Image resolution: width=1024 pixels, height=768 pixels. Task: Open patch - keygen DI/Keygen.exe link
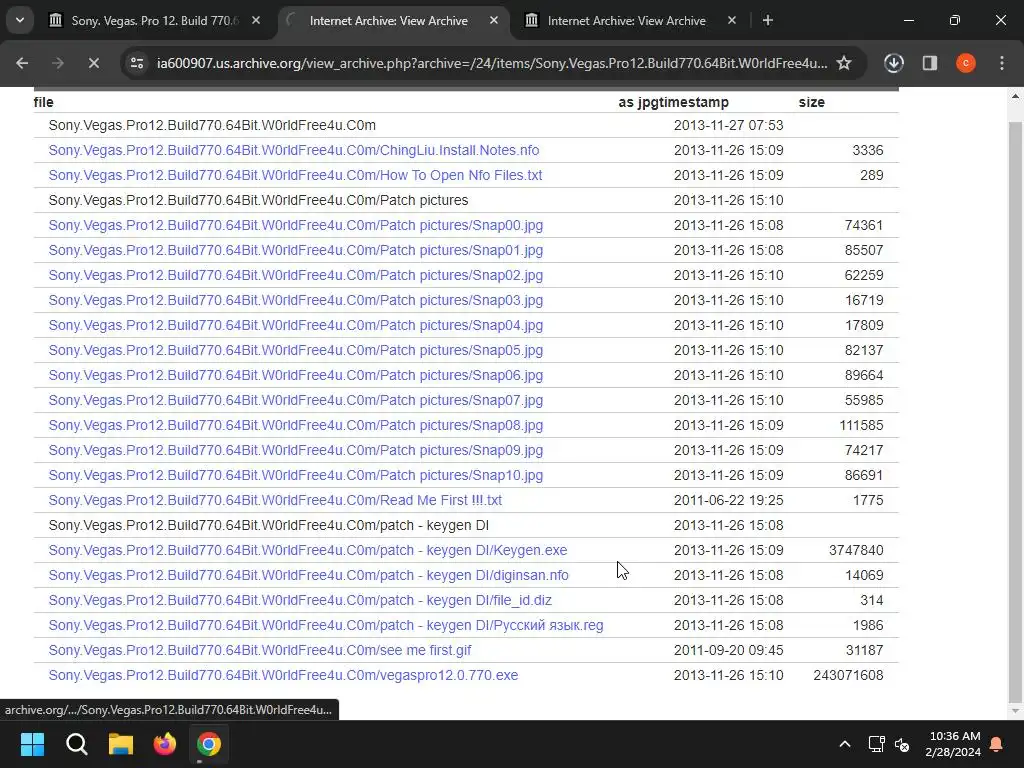pyautogui.click(x=308, y=551)
